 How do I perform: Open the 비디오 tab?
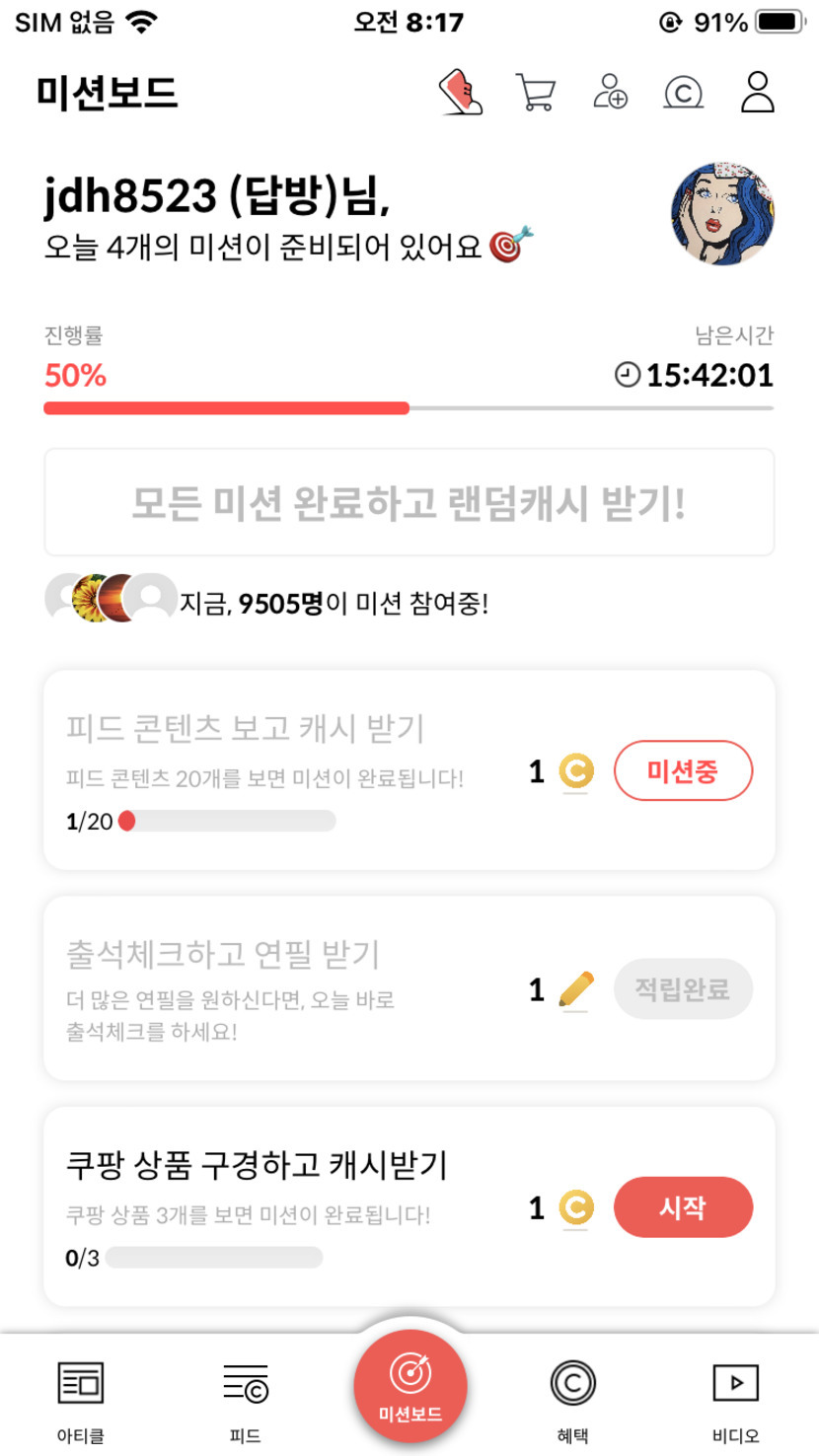tap(735, 1398)
